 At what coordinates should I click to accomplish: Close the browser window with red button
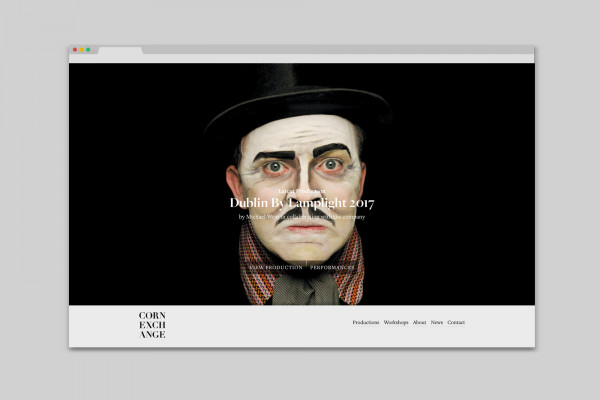click(x=74, y=49)
